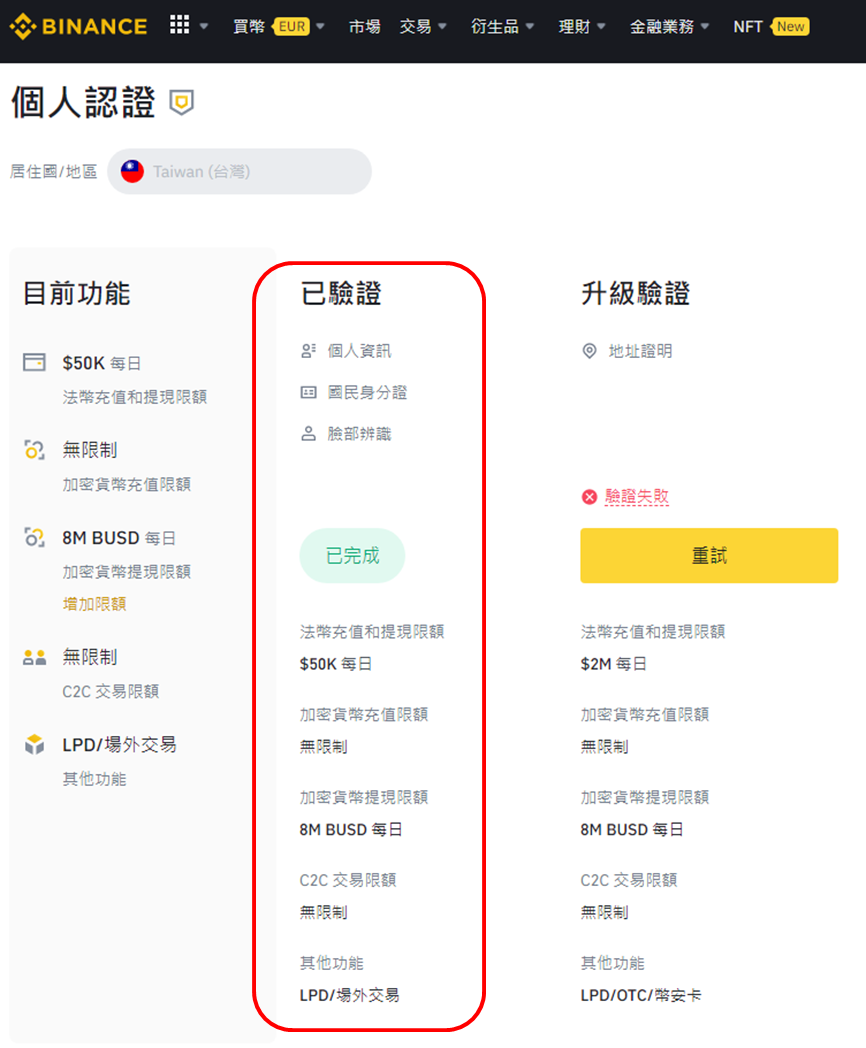Open the apps grid menu icon
The image size is (866, 1048).
point(179,25)
